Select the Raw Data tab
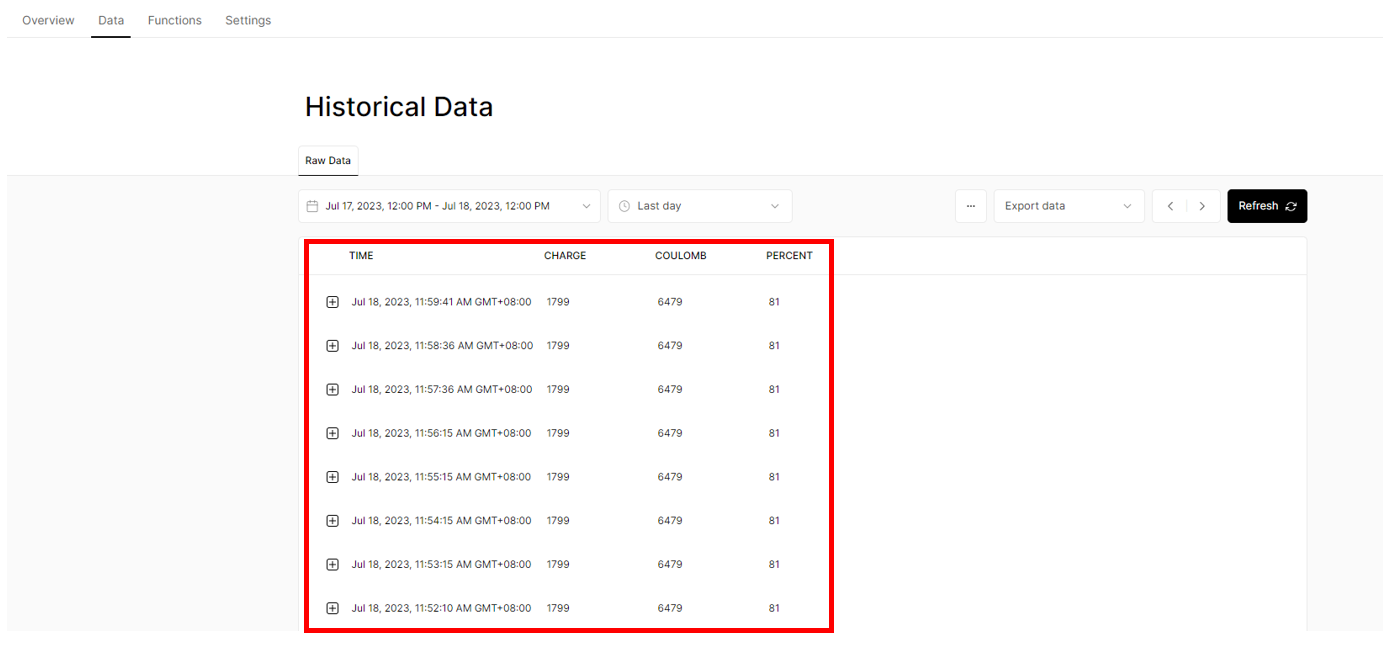This screenshot has height=661, width=1383. (x=328, y=160)
